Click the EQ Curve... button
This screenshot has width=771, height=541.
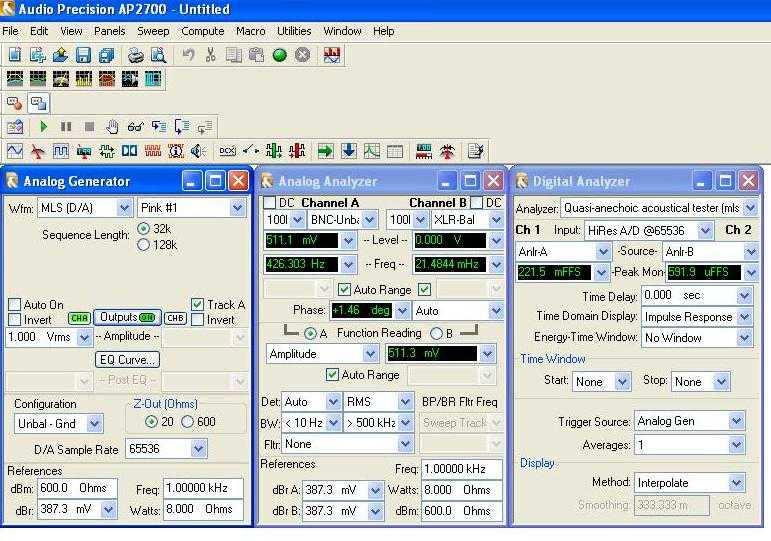tap(127, 360)
